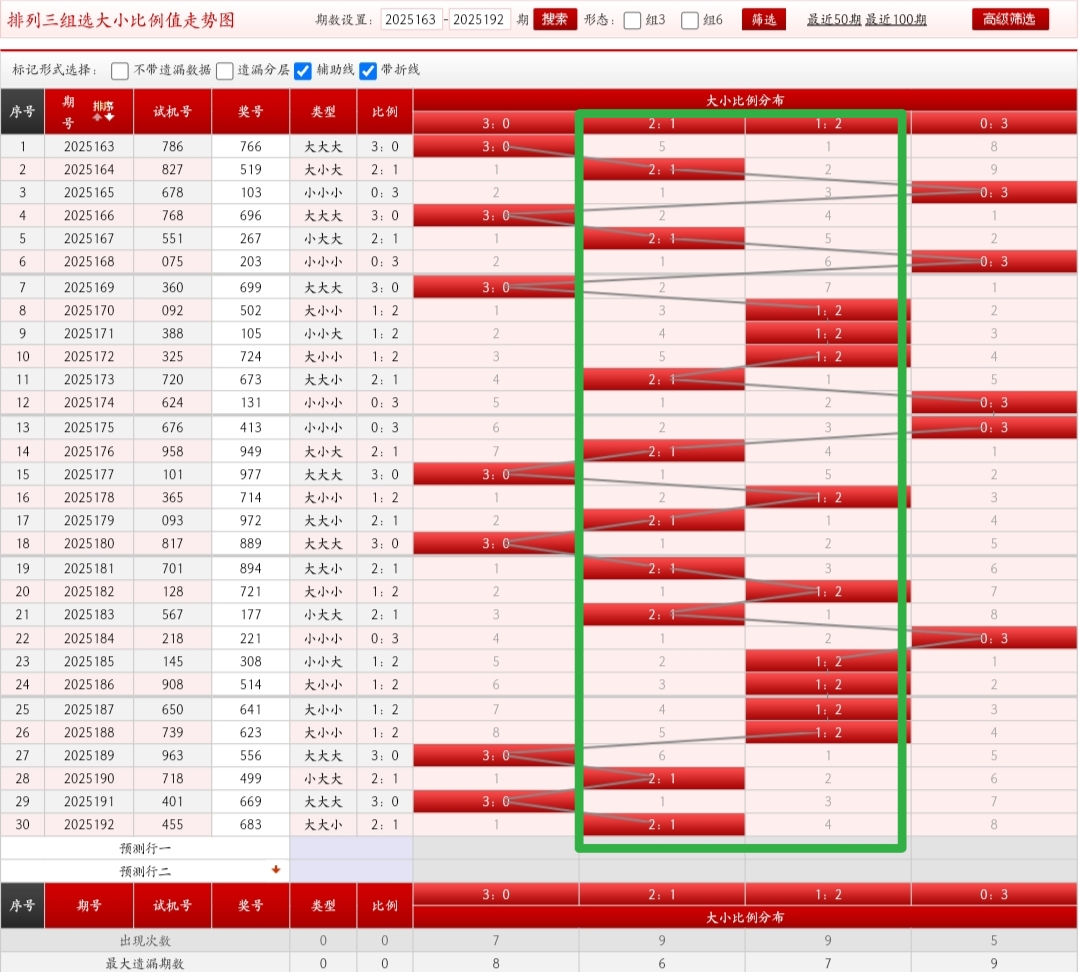Click the 0:3 column header at top
The height and width of the screenshot is (972, 1080).
994,123
